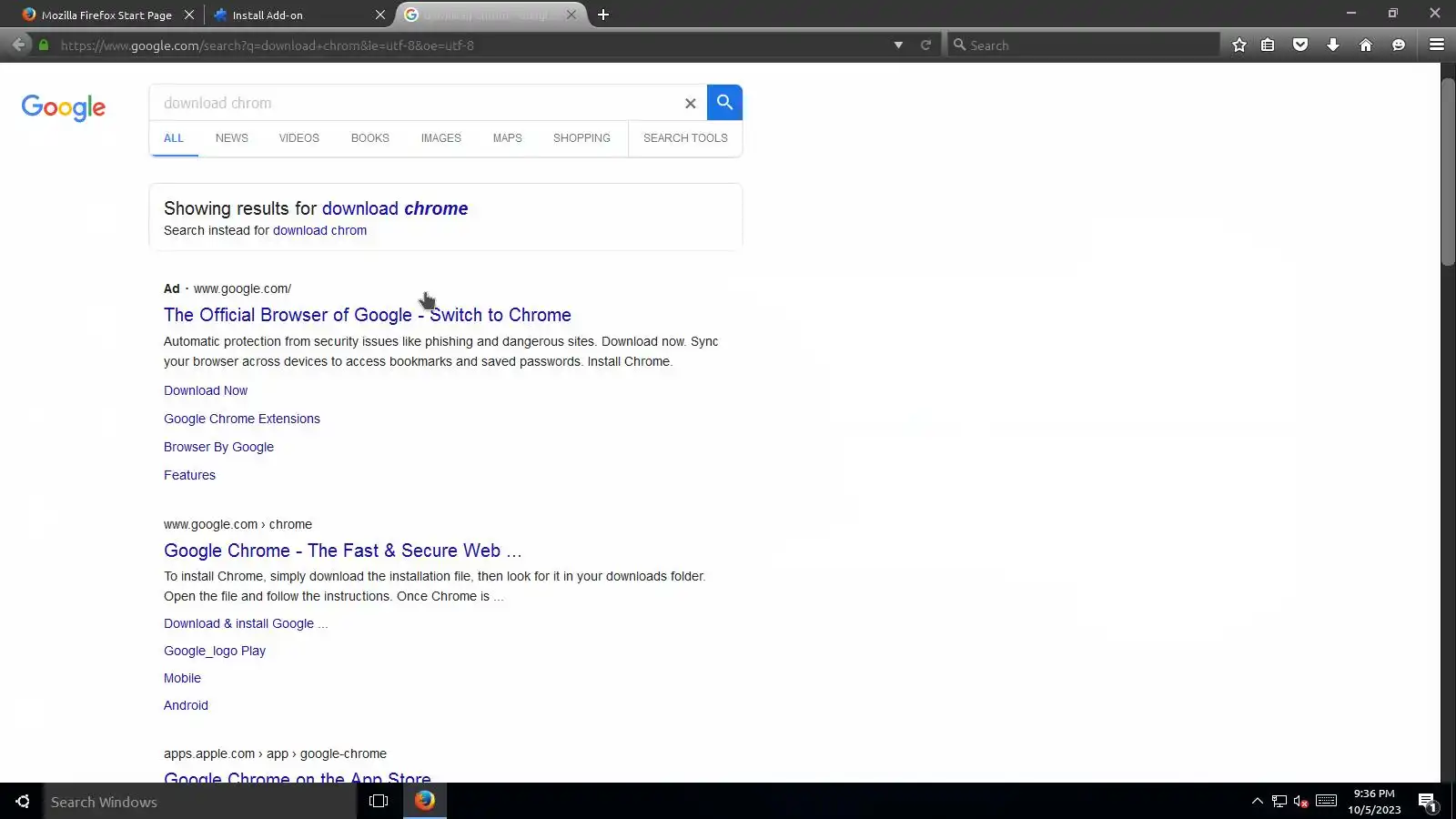This screenshot has height=819, width=1456.
Task: Open 'The Official Browser of Google' ad link
Action: point(368,315)
